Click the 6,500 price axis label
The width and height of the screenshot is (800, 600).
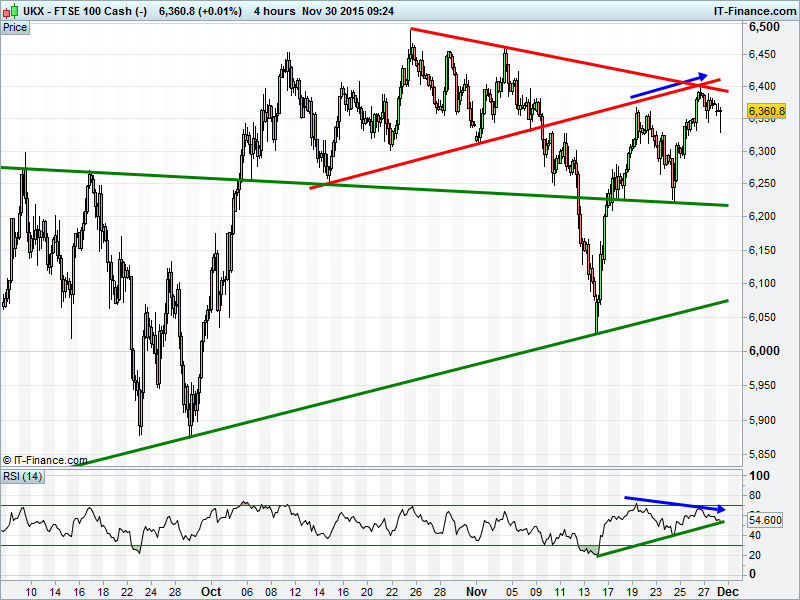point(764,27)
